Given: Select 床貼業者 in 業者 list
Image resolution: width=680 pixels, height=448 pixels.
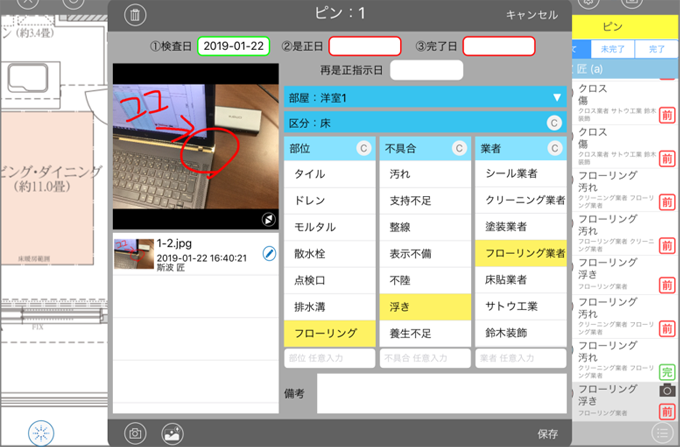Looking at the screenshot, I should coord(521,280).
